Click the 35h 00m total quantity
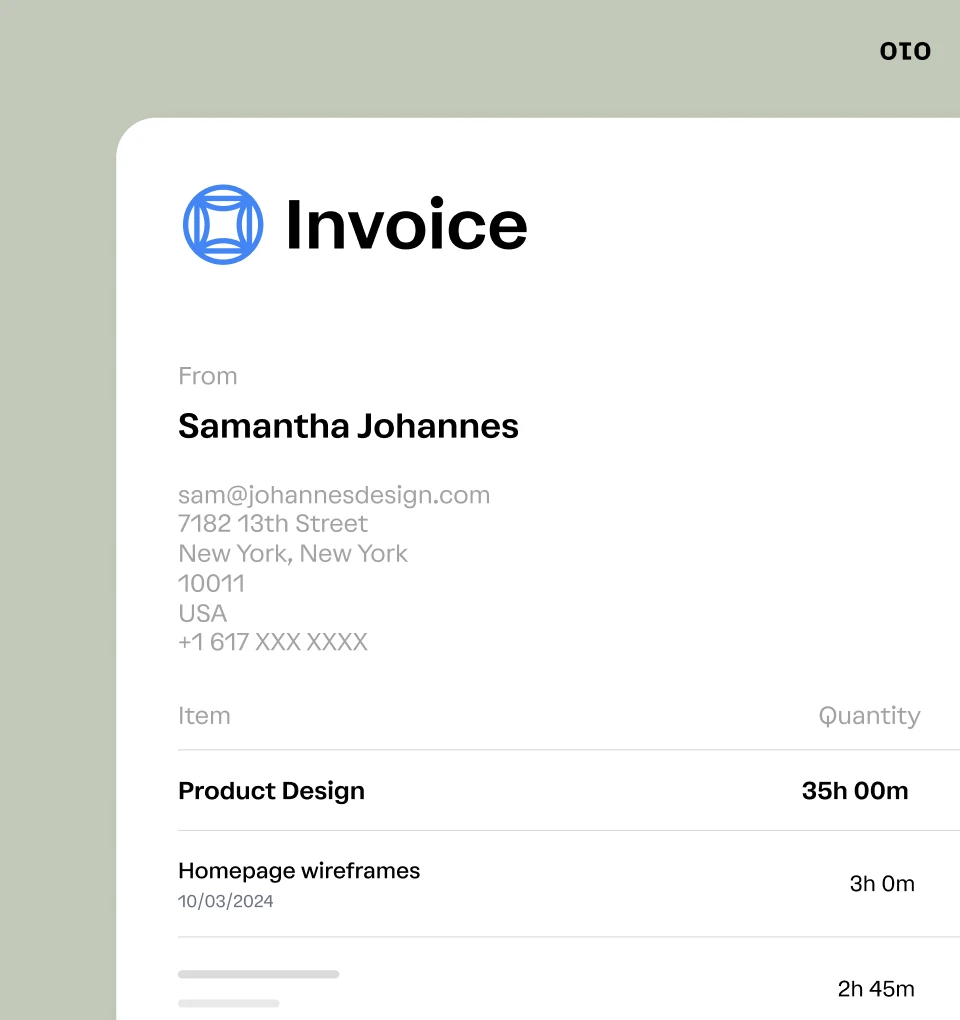The width and height of the screenshot is (960, 1020). tap(855, 790)
